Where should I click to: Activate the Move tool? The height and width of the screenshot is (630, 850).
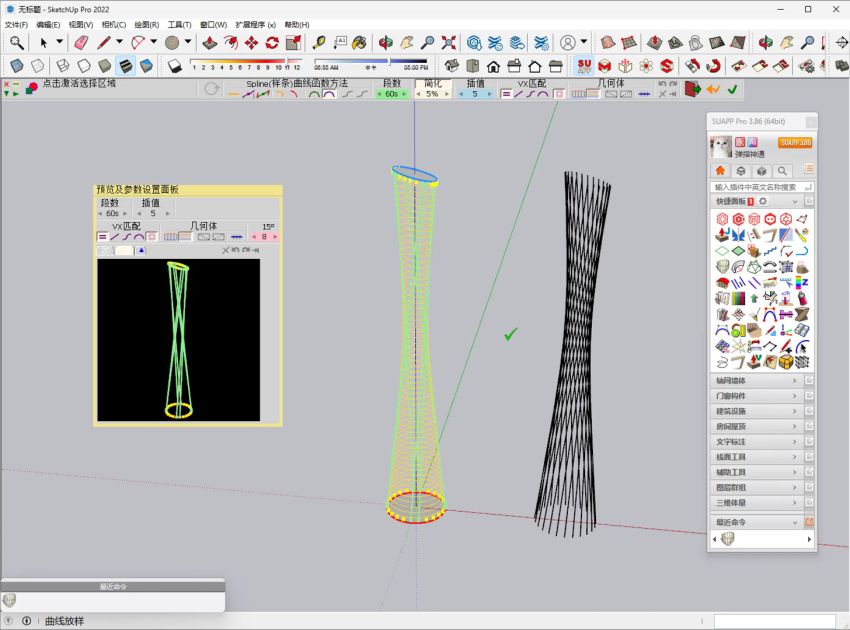(x=252, y=43)
